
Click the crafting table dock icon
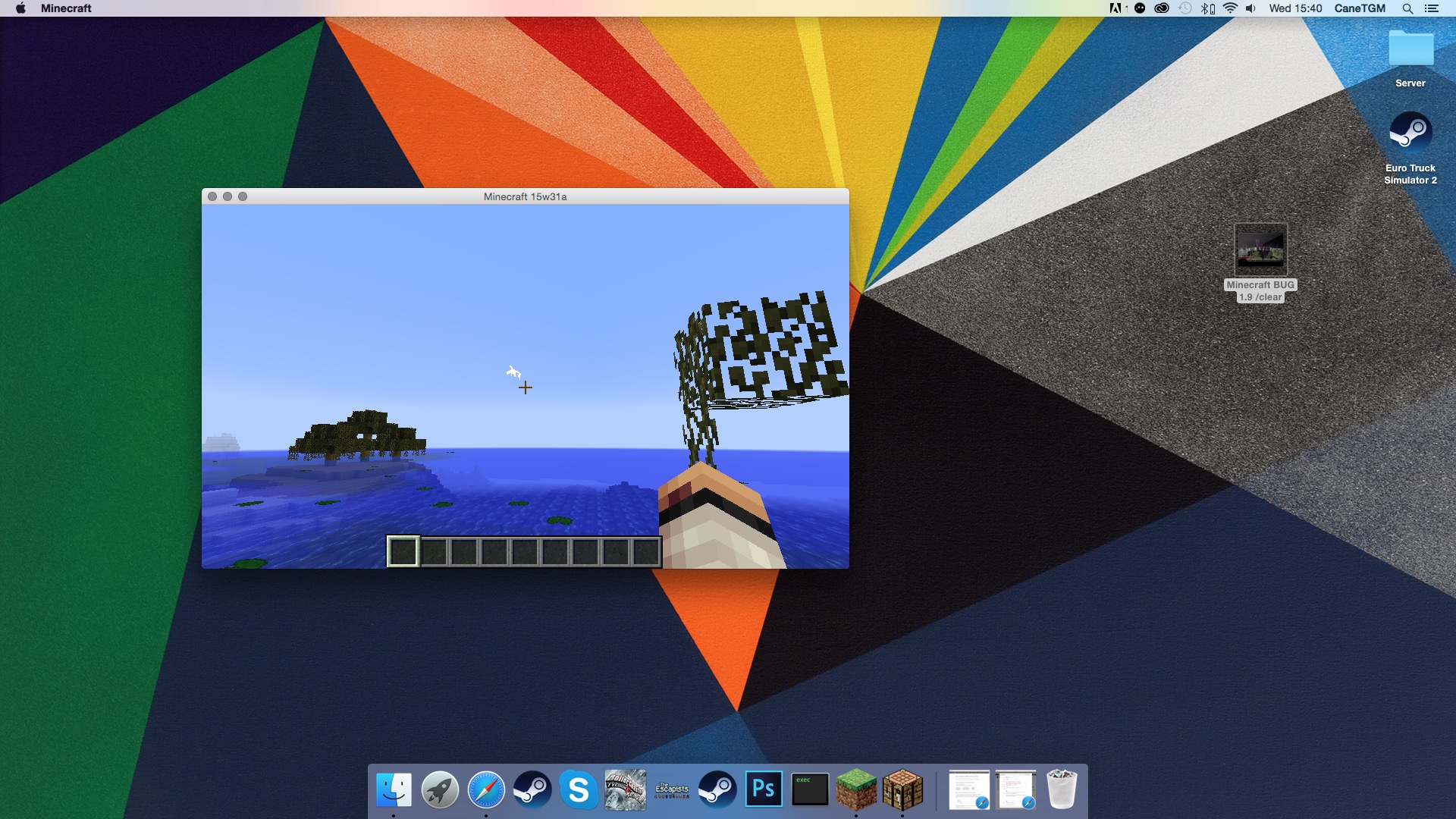902,790
